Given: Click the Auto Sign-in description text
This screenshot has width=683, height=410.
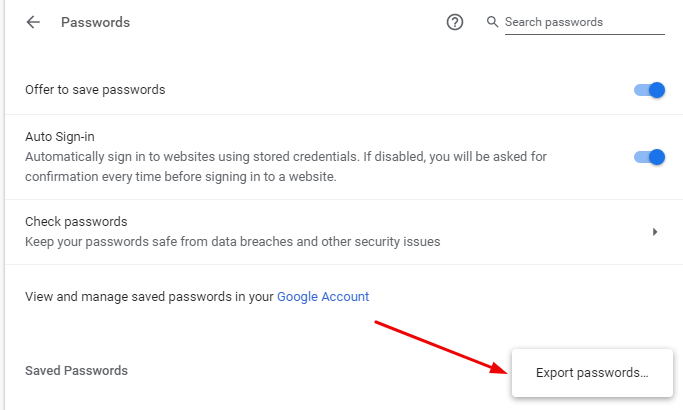Looking at the screenshot, I should pyautogui.click(x=286, y=167).
